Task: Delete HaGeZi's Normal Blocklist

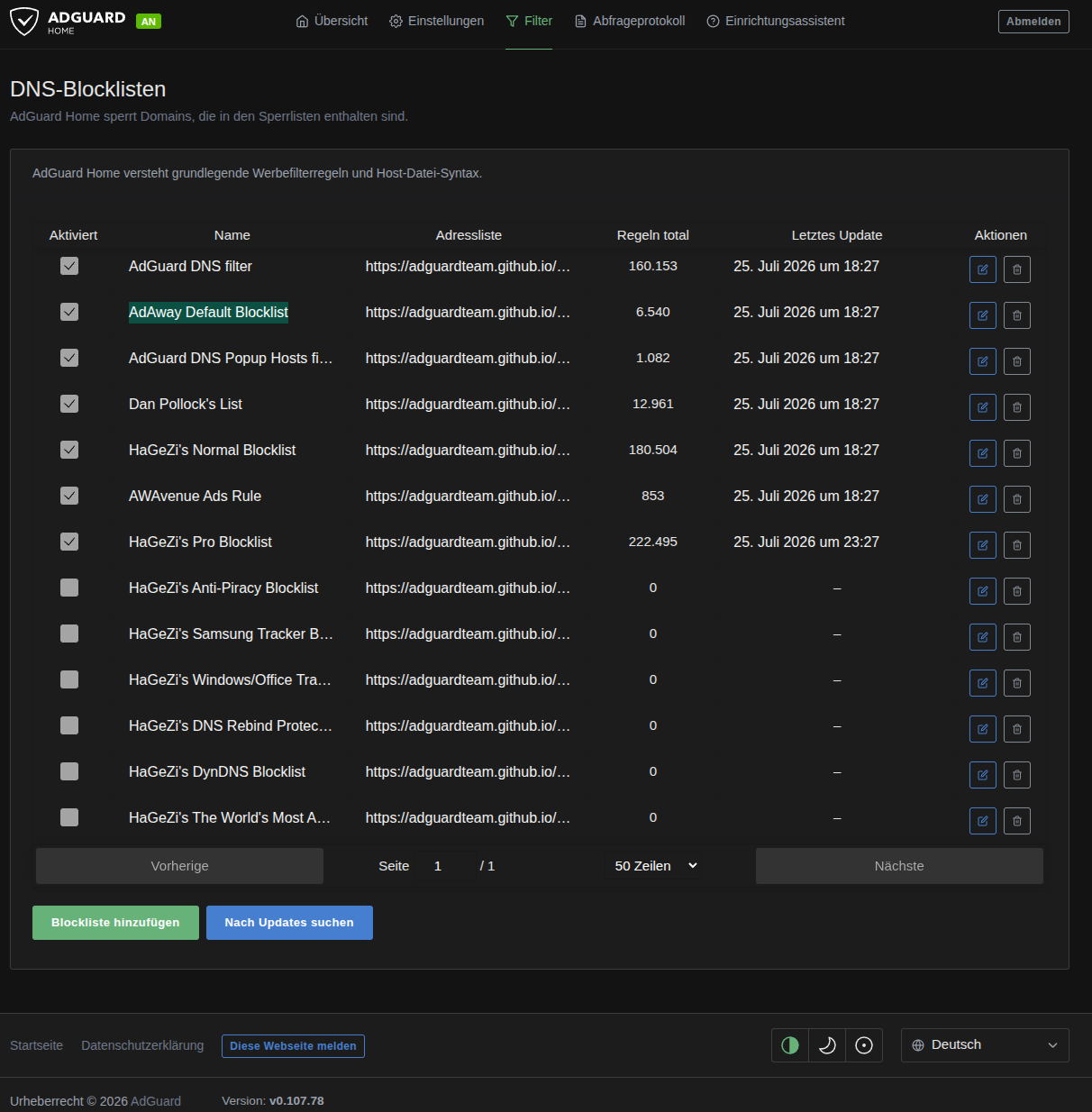Action: pos(1017,453)
